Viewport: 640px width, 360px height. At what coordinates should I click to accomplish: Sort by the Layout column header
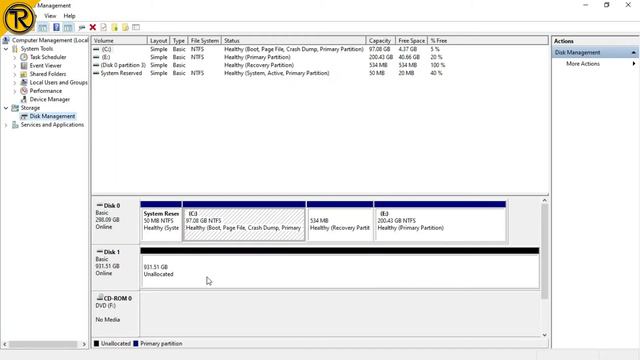(158, 41)
